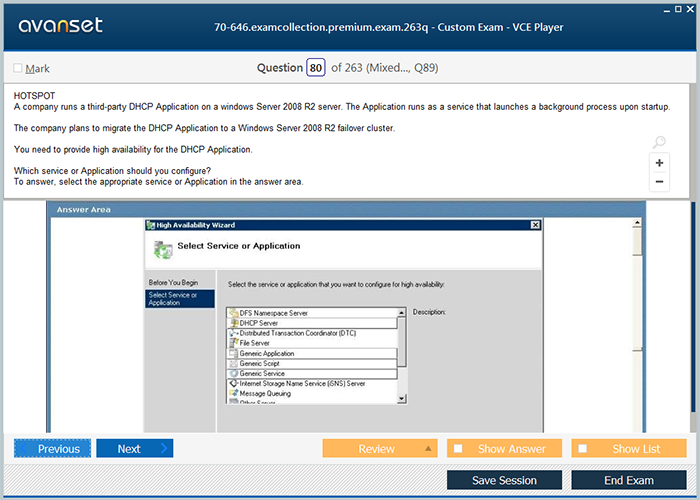Click the avanset logo

[61, 25]
